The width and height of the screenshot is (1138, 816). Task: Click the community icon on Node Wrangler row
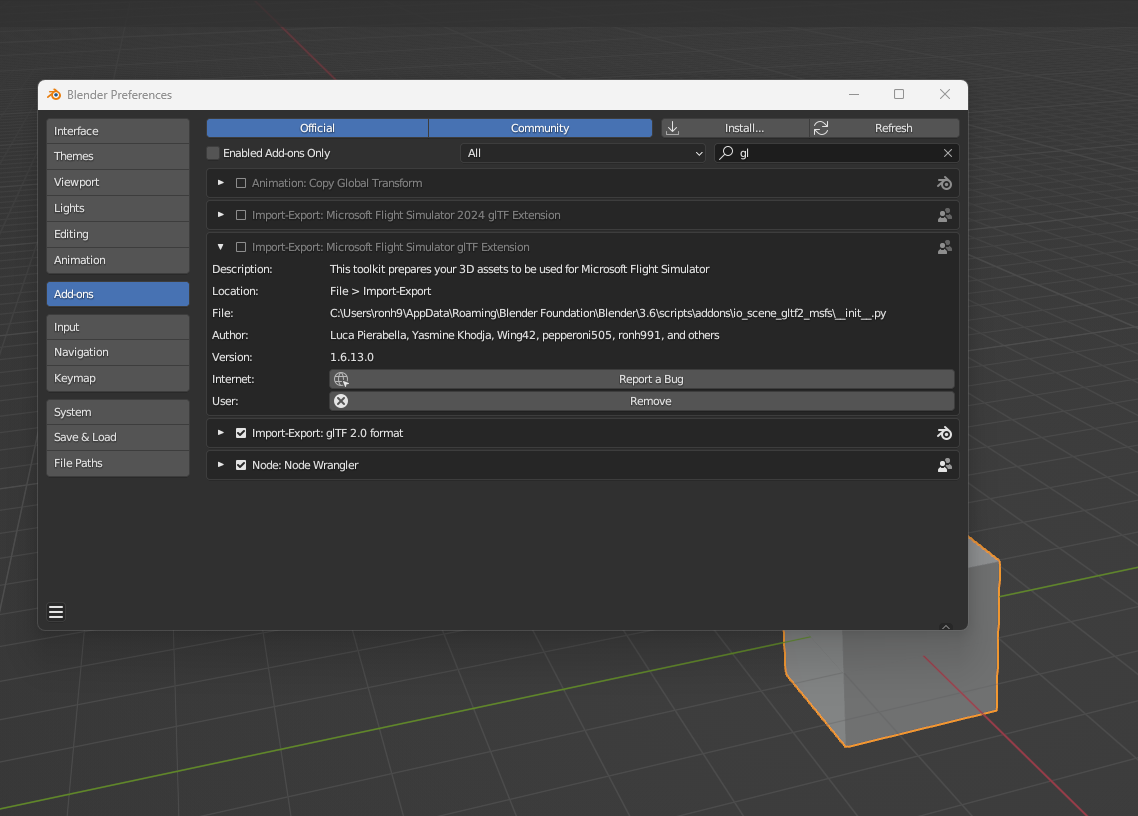coord(944,465)
